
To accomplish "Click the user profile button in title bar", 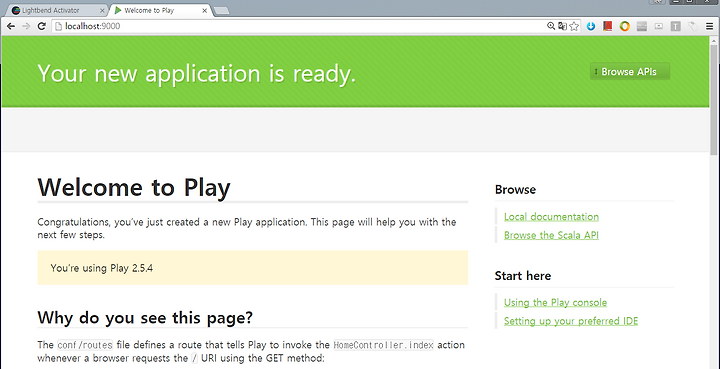I will pyautogui.click(x=658, y=1).
